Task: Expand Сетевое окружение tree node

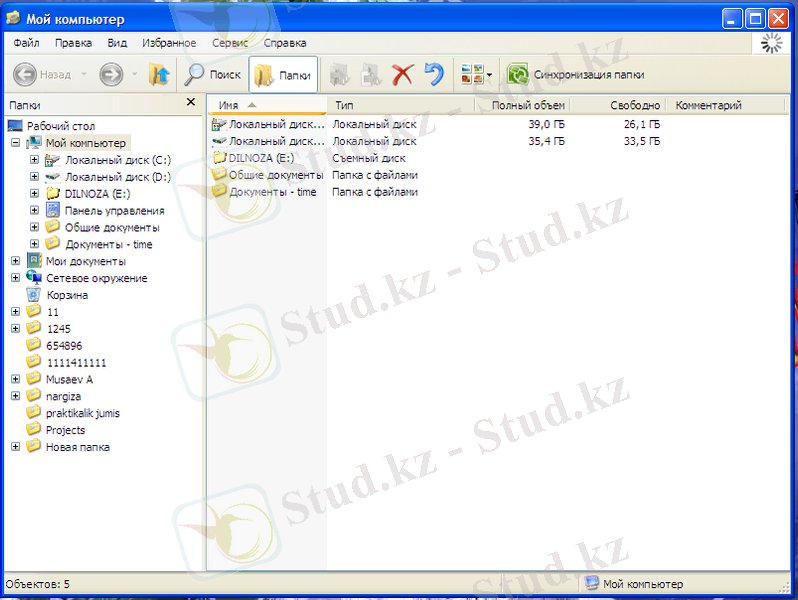Action: tap(16, 277)
